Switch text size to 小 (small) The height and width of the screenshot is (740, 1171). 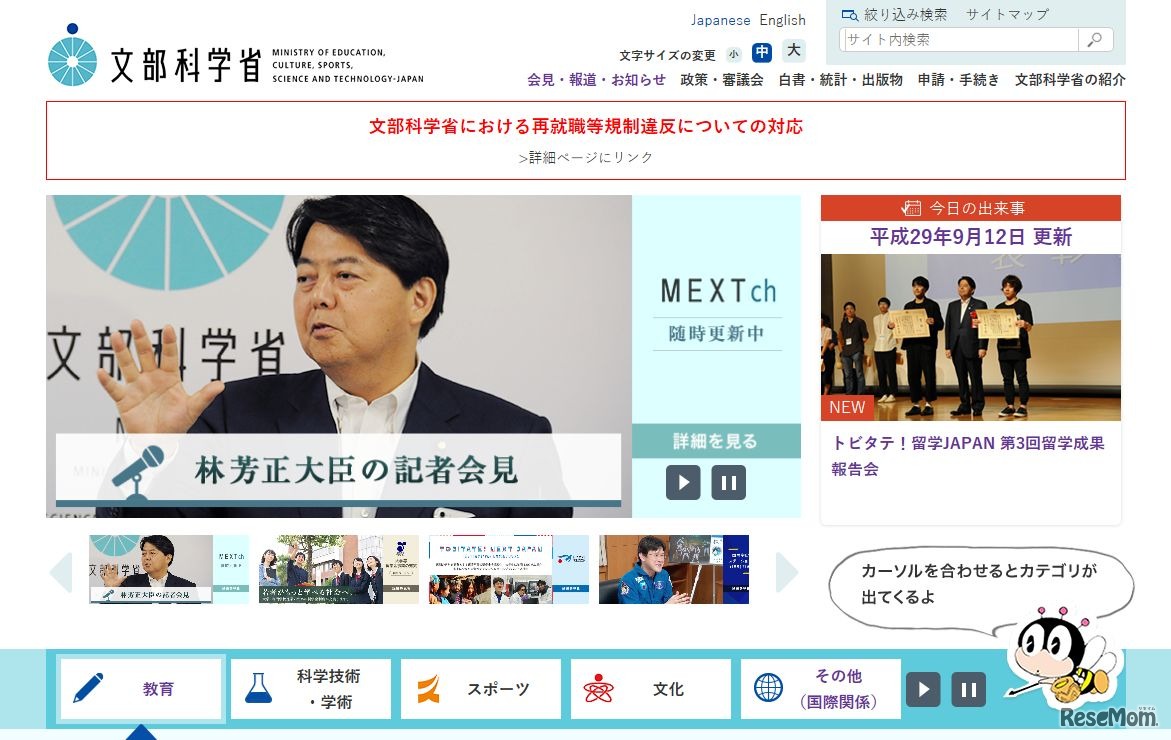pyautogui.click(x=734, y=53)
